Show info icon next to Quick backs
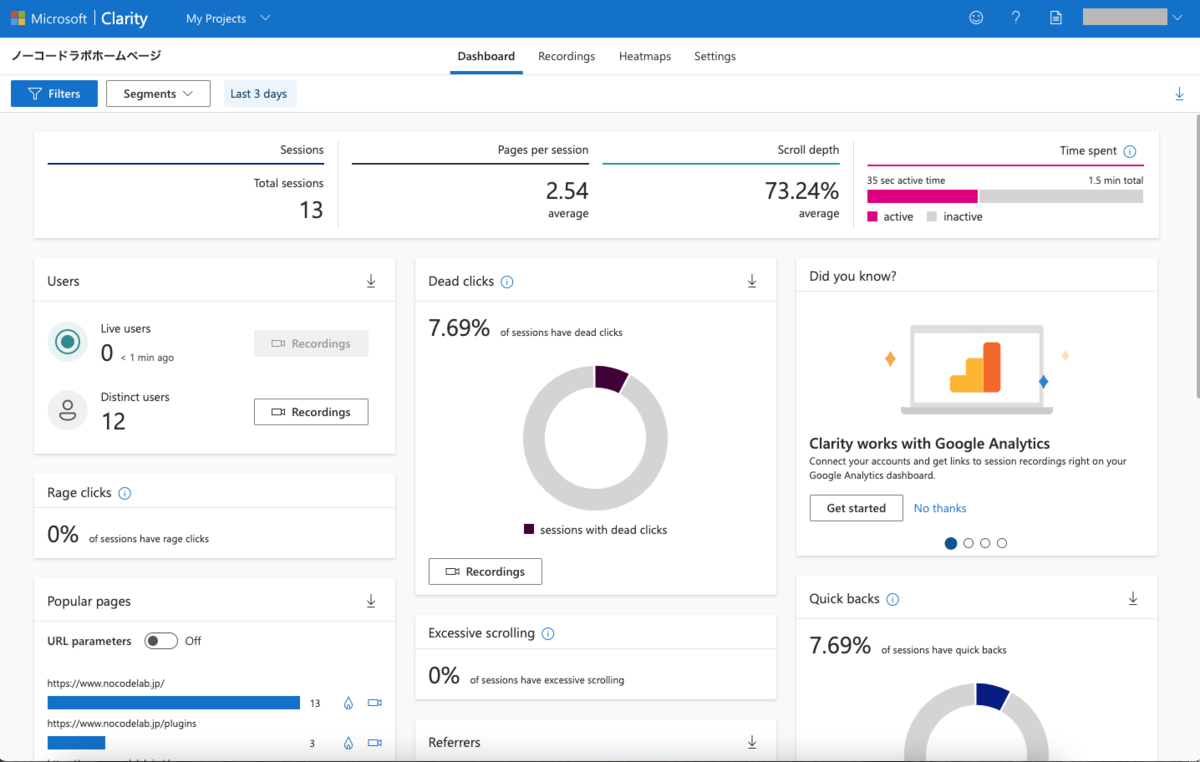The height and width of the screenshot is (762, 1200). click(x=893, y=599)
